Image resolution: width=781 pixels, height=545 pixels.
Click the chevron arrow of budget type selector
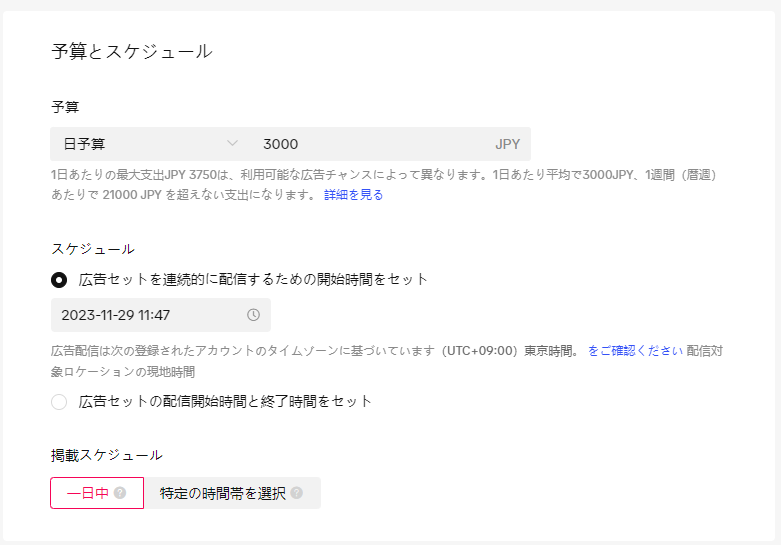tap(233, 144)
